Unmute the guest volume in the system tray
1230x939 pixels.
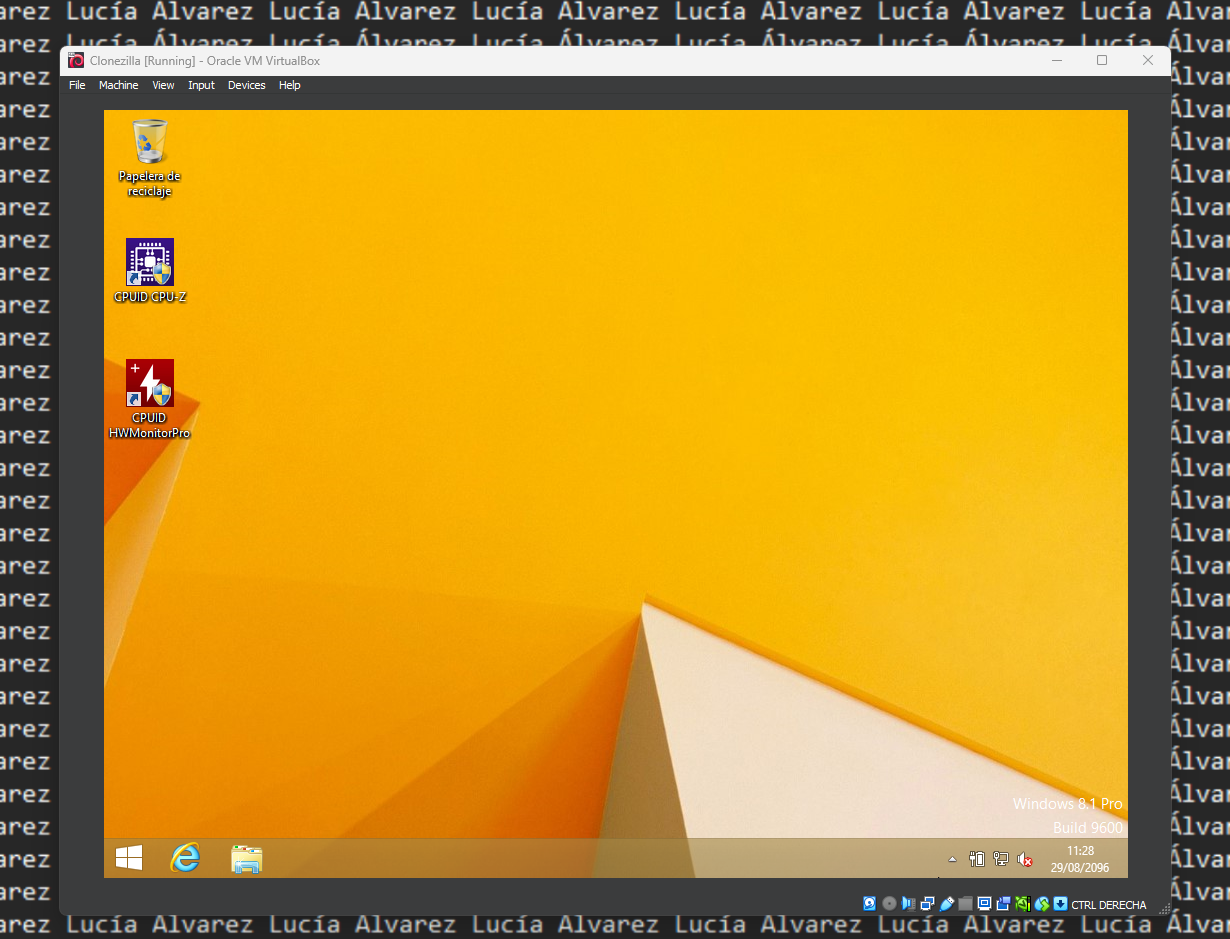(1024, 859)
